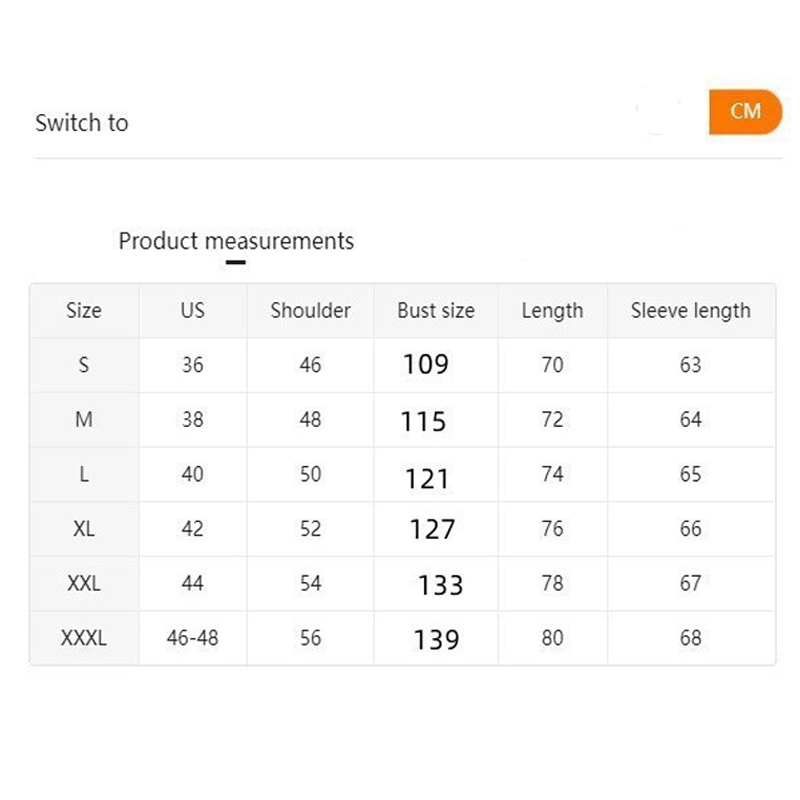Screen dimensions: 800x800
Task: Click the sleeve length value 68
Action: tap(691, 638)
